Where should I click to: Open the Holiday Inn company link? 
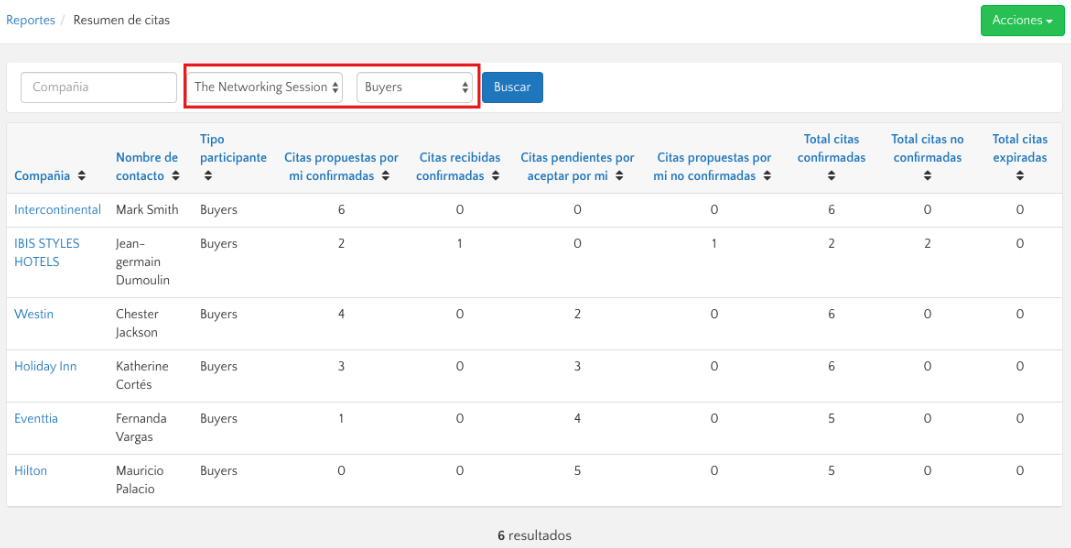(45, 366)
